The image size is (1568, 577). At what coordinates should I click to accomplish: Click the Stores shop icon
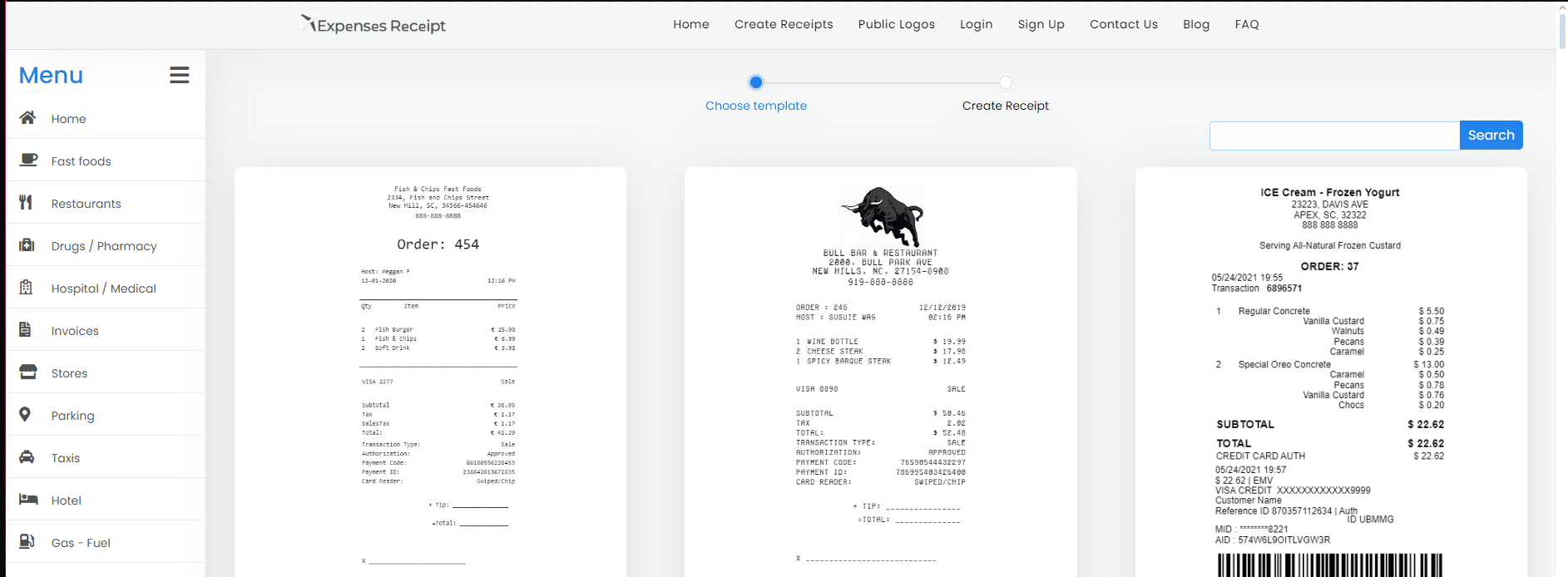point(28,372)
